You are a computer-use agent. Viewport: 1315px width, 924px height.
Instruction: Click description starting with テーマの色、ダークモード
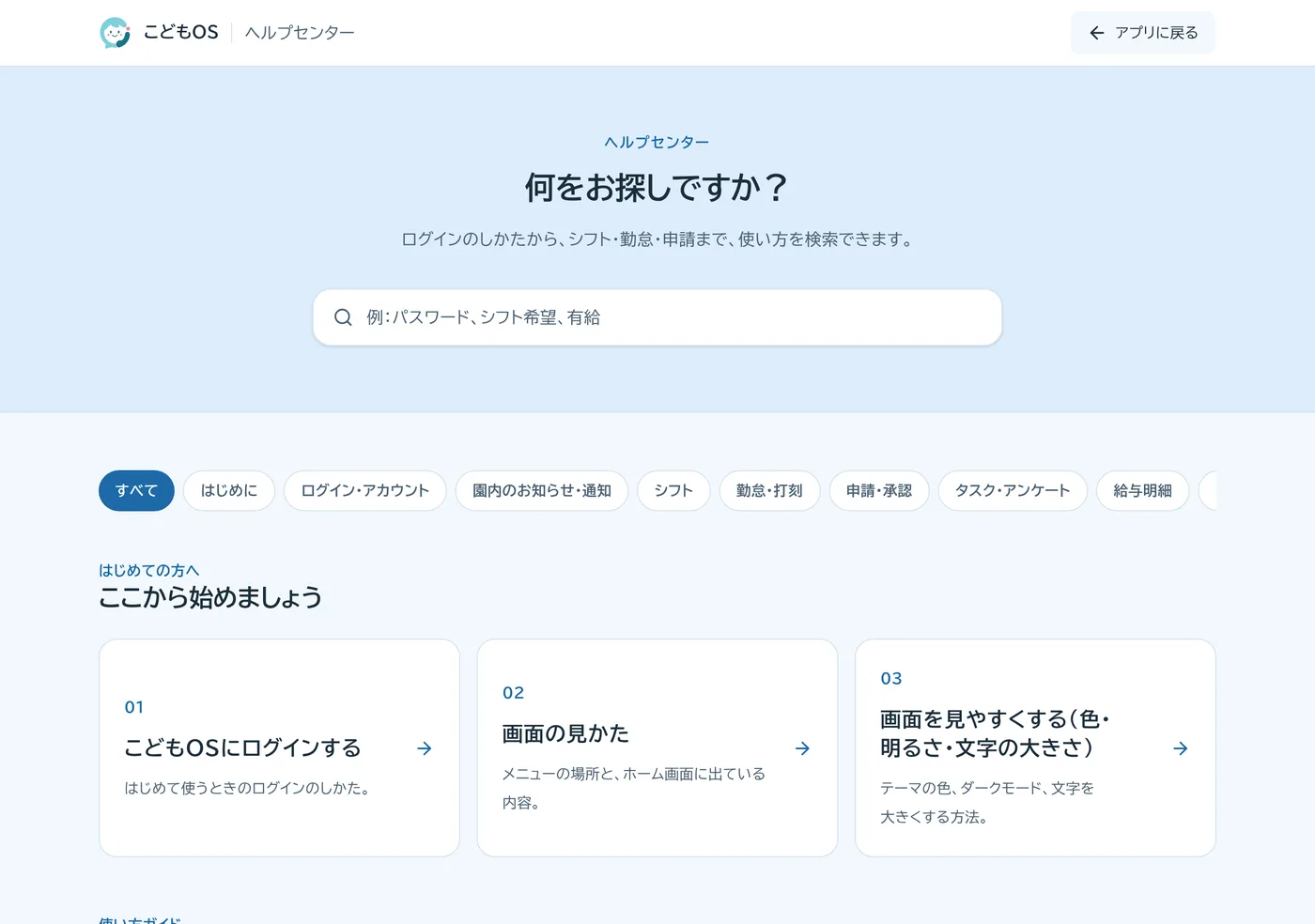tap(987, 803)
